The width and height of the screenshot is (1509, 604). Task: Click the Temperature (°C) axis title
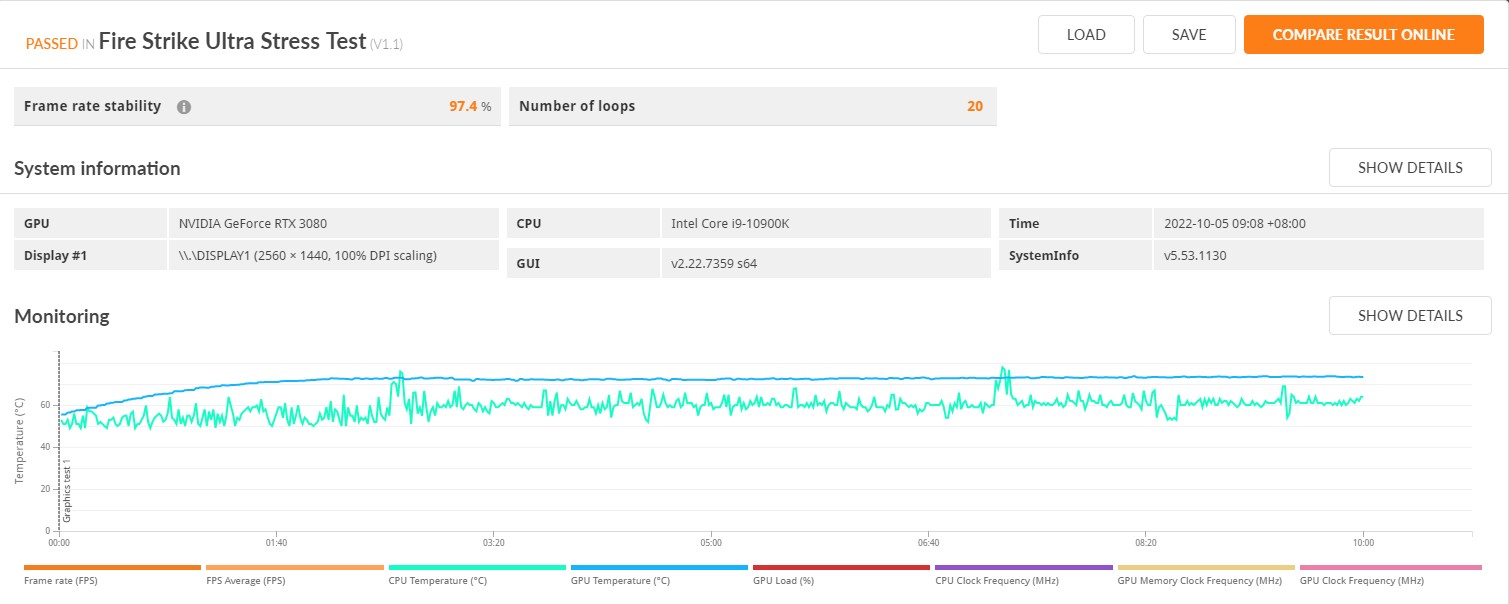point(19,440)
